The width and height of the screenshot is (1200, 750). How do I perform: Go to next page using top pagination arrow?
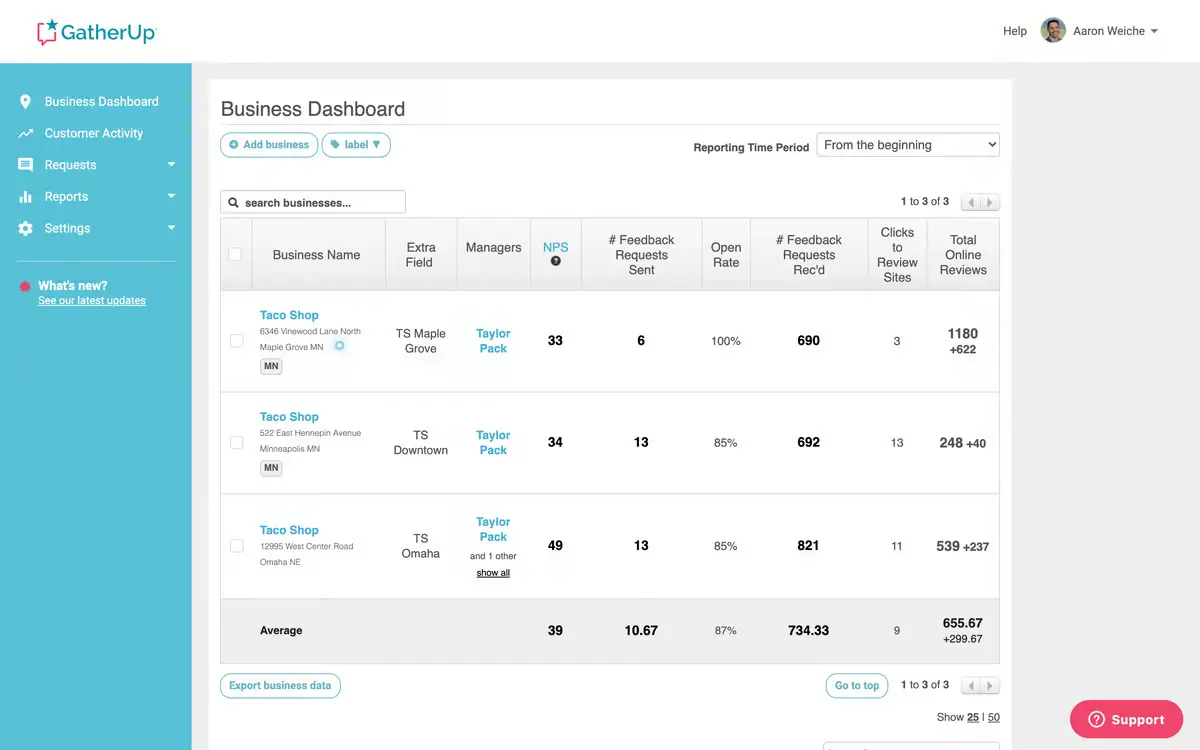[x=990, y=203]
